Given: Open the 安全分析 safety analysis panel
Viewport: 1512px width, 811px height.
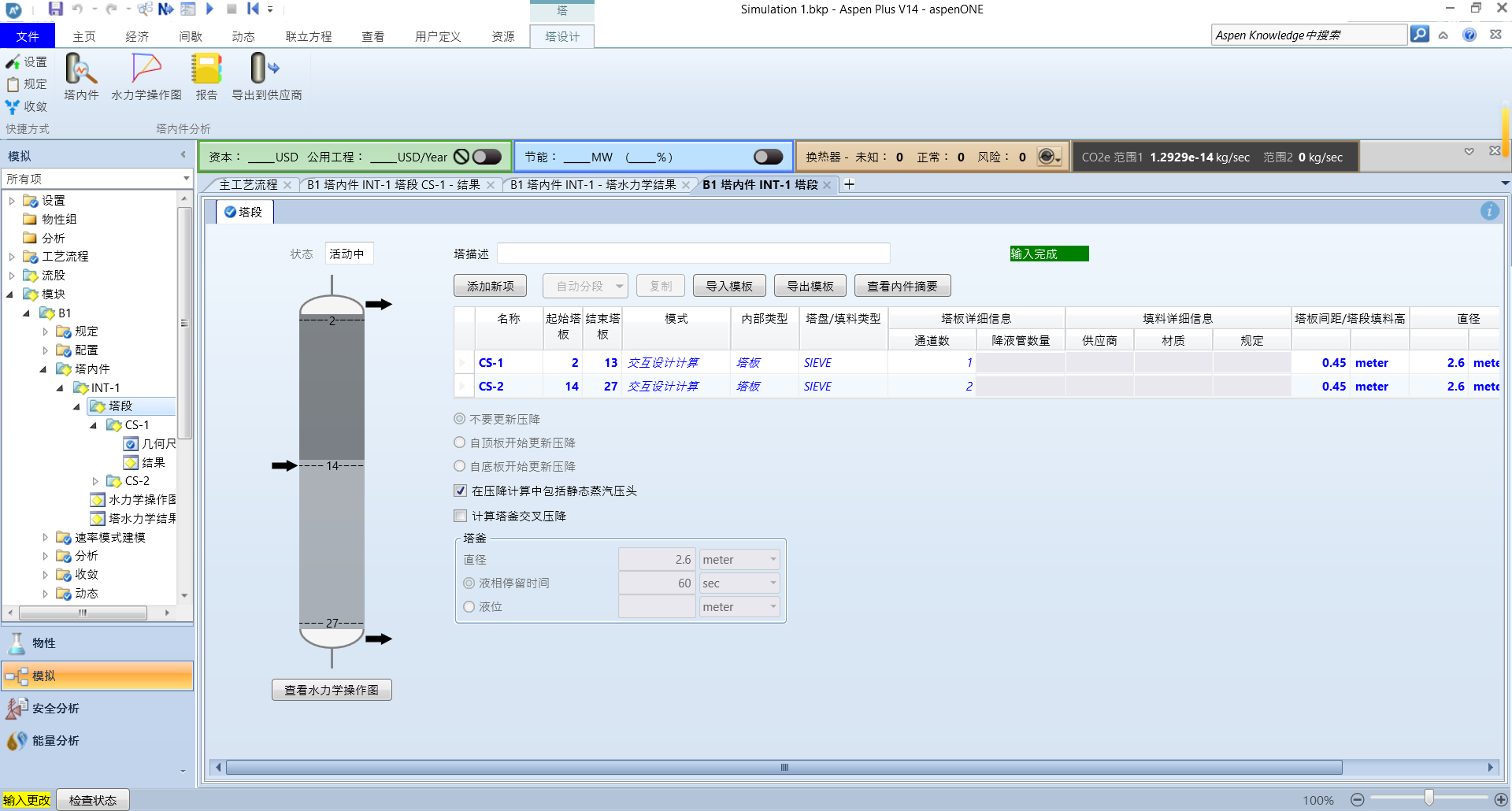Looking at the screenshot, I should pyautogui.click(x=55, y=708).
